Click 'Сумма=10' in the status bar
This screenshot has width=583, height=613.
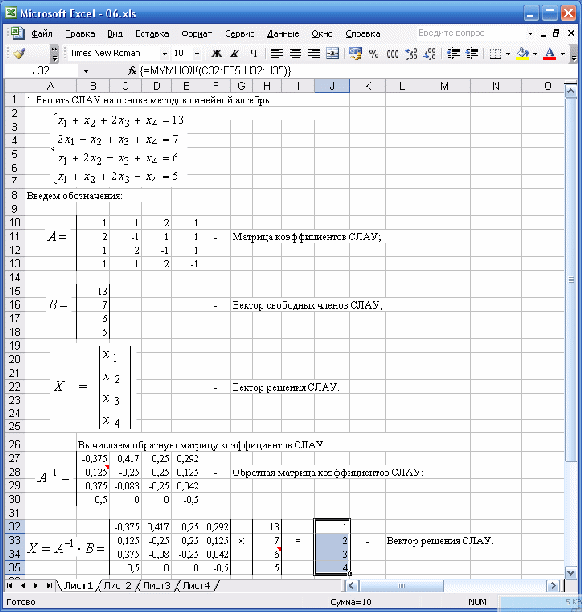[350, 602]
